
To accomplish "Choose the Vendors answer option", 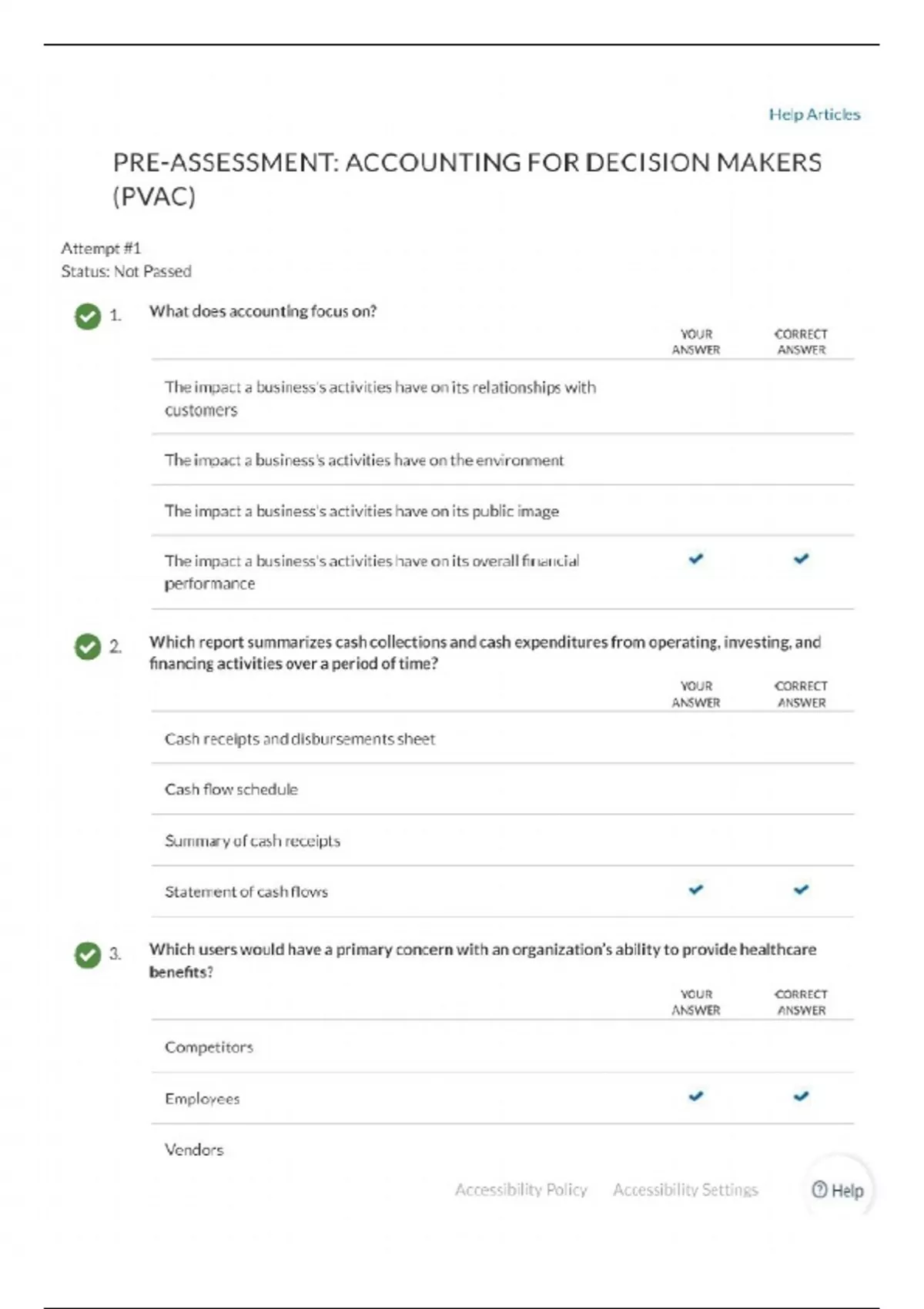I will tap(194, 1150).
